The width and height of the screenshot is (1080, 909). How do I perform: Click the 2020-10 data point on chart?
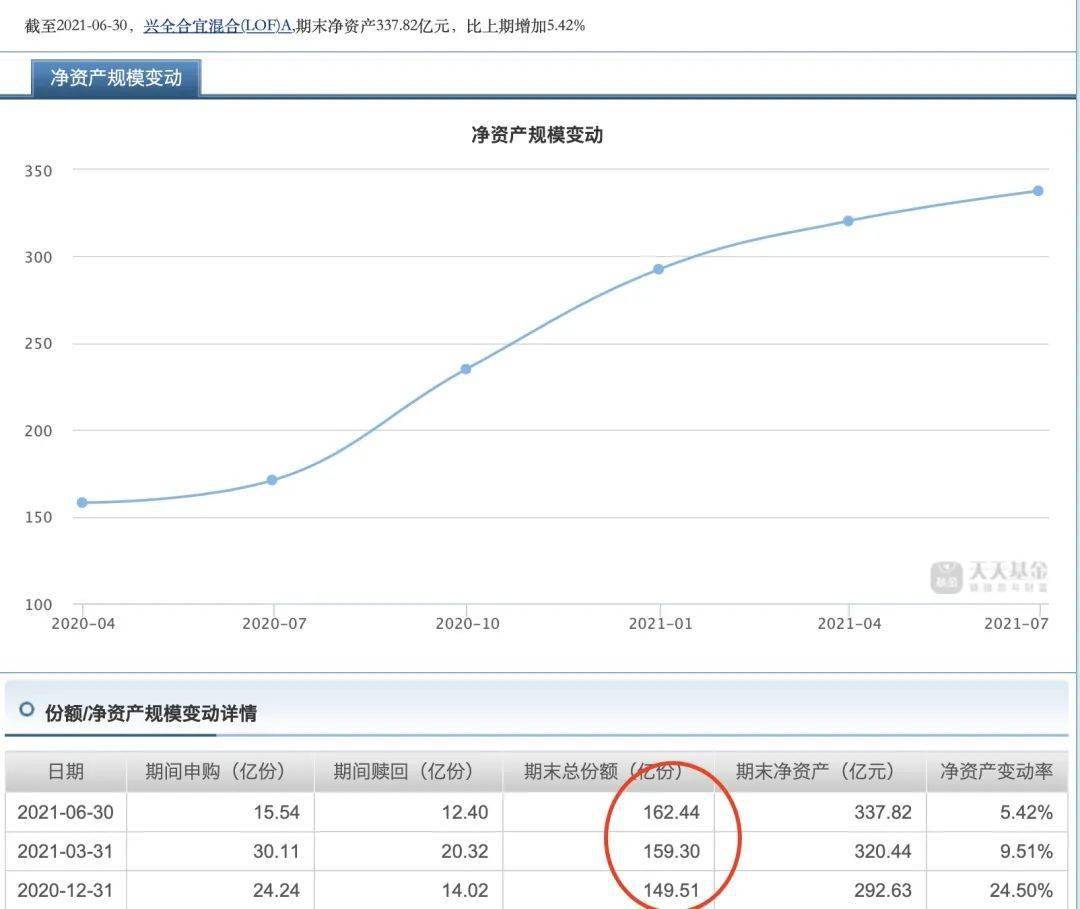click(x=466, y=369)
